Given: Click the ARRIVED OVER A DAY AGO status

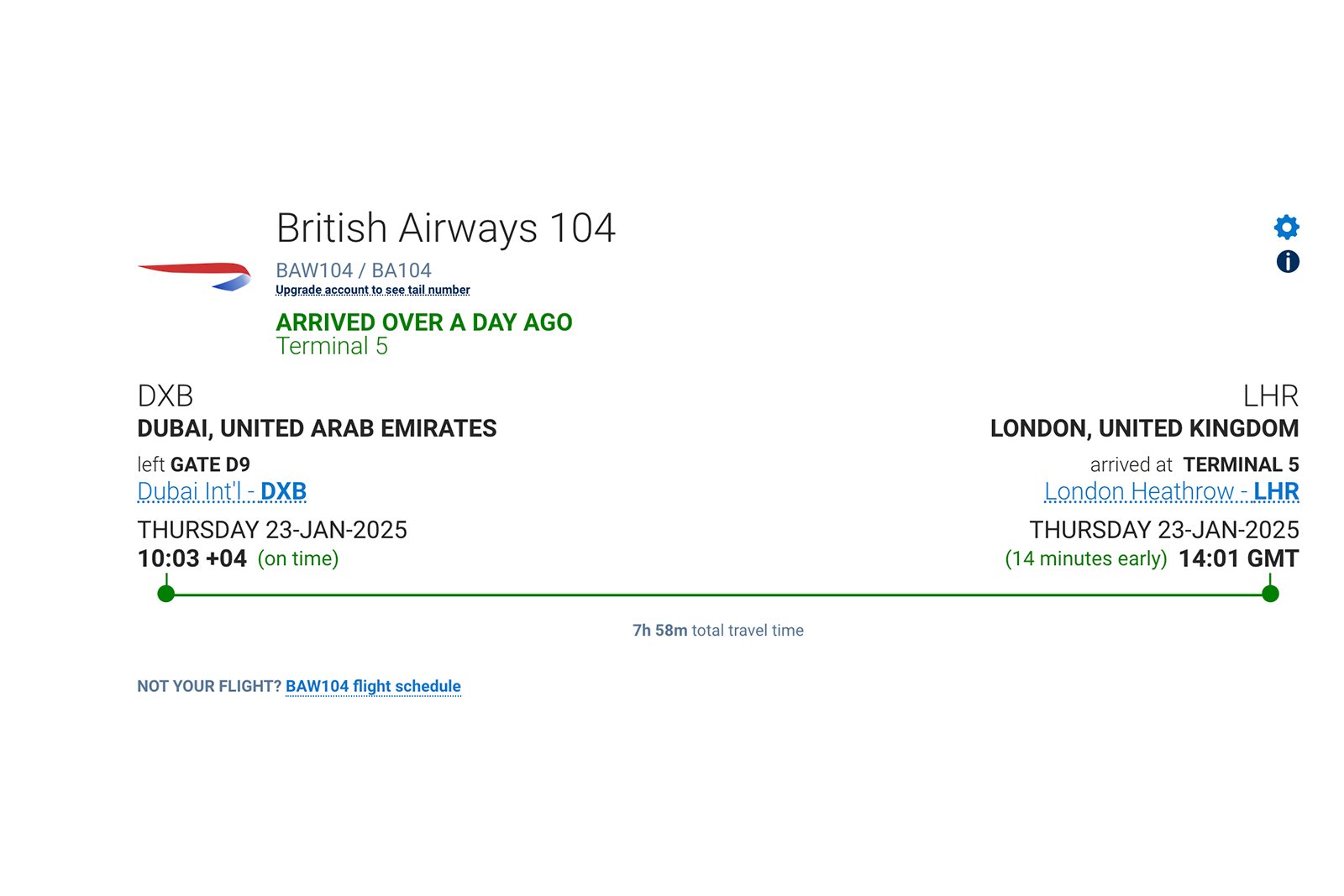Looking at the screenshot, I should (x=424, y=322).
